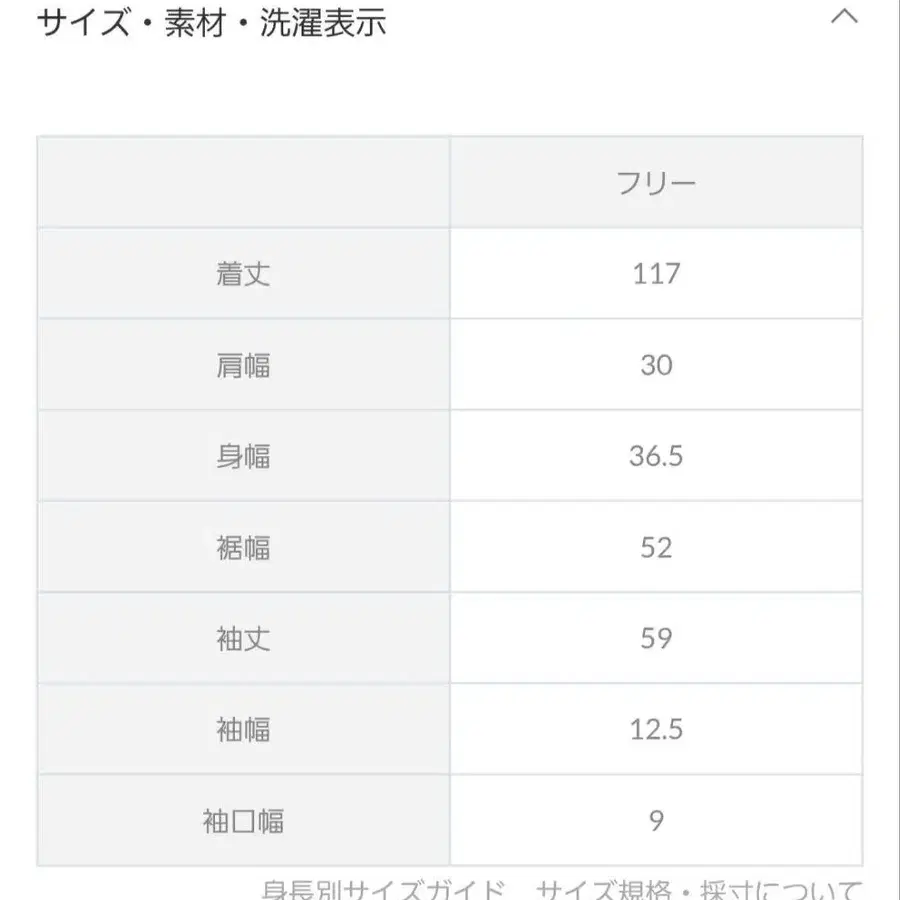Click the 身幅 row label
This screenshot has height=900, width=900.
pyautogui.click(x=244, y=455)
